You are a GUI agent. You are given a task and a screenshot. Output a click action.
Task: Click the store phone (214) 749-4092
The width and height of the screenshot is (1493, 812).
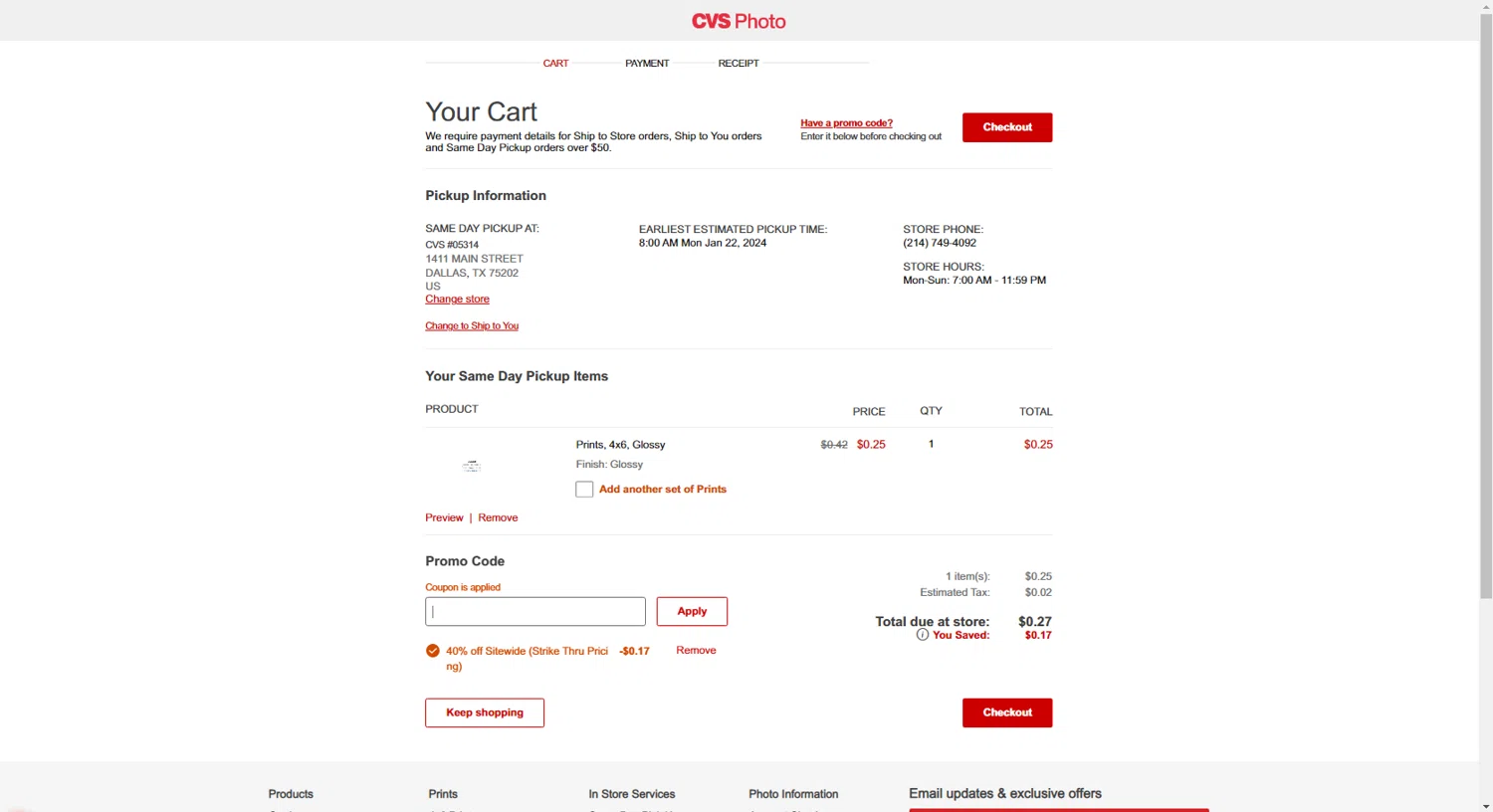tap(940, 243)
